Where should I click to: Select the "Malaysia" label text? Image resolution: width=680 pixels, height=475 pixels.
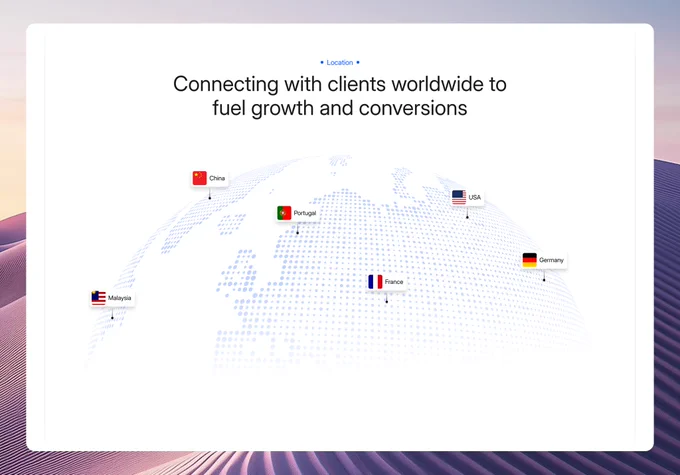click(119, 298)
